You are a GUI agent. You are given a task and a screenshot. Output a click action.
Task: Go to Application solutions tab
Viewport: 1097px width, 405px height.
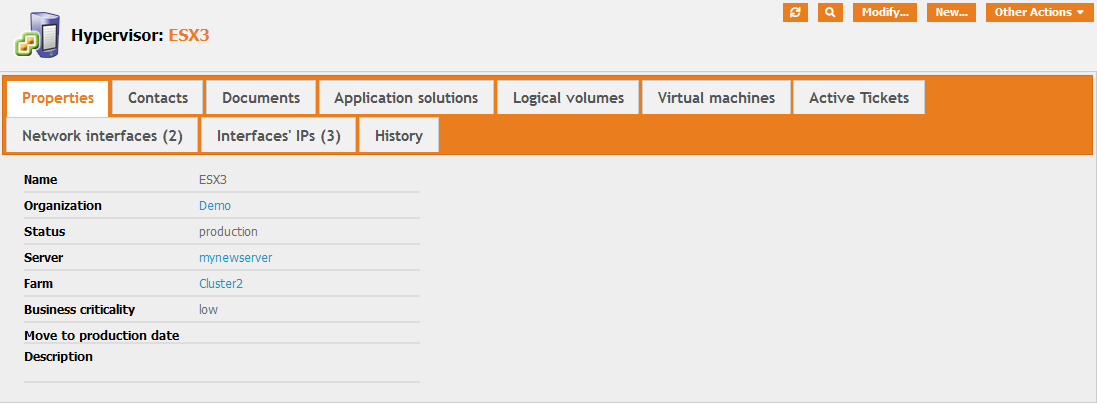(x=406, y=98)
